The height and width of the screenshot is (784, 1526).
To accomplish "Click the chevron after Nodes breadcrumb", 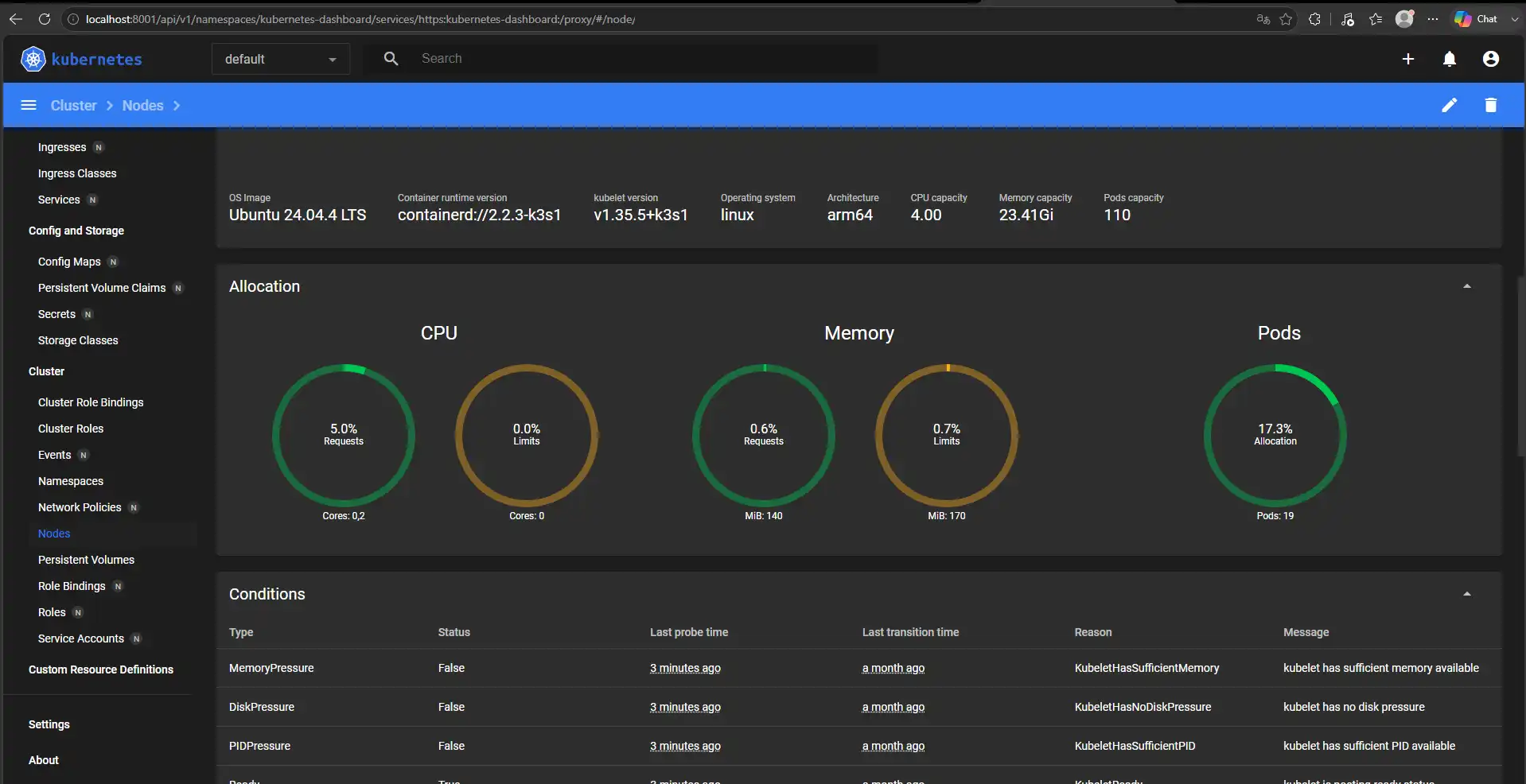I will tap(177, 106).
